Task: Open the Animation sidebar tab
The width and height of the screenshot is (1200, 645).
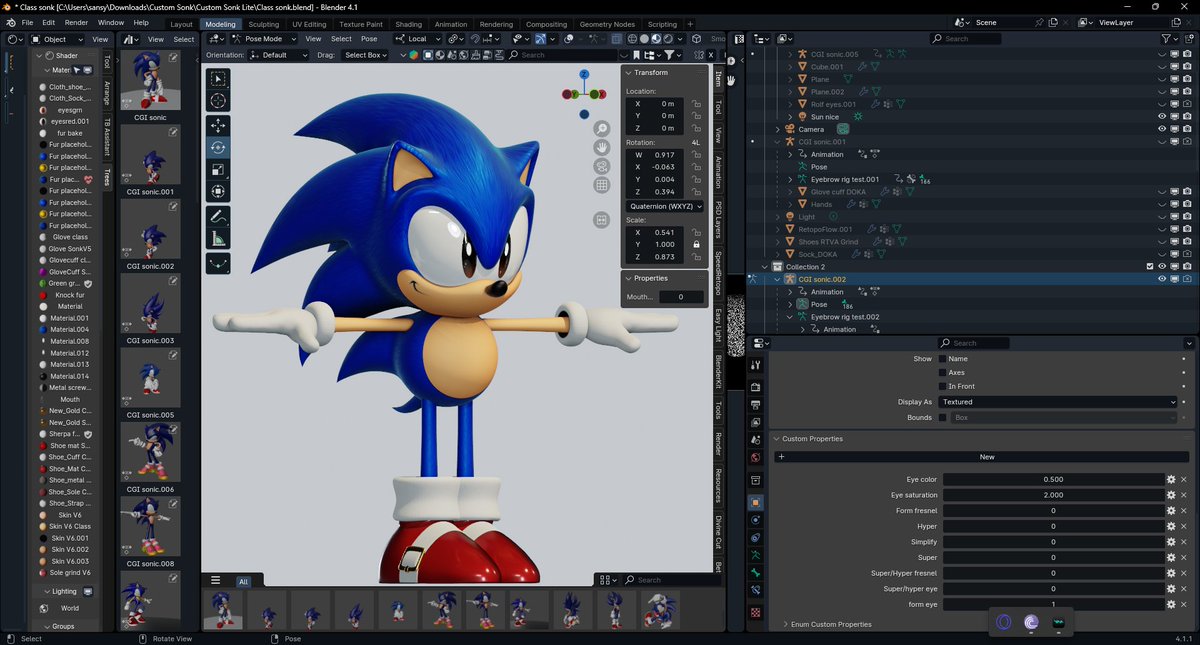Action: coord(718,171)
